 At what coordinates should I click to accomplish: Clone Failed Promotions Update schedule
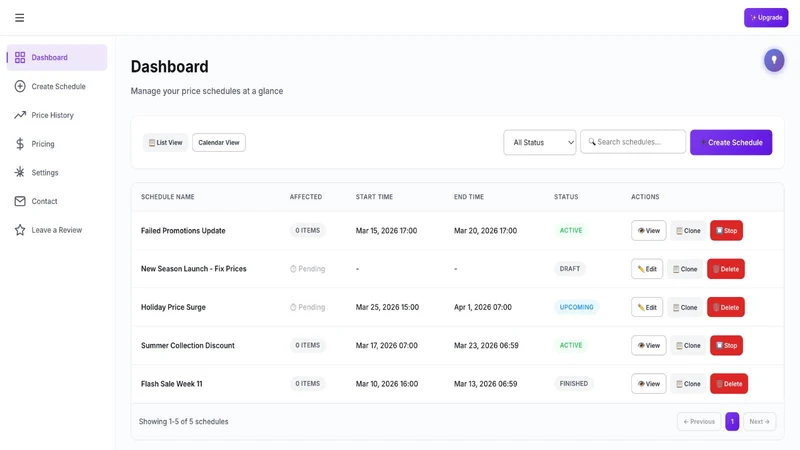click(x=688, y=231)
